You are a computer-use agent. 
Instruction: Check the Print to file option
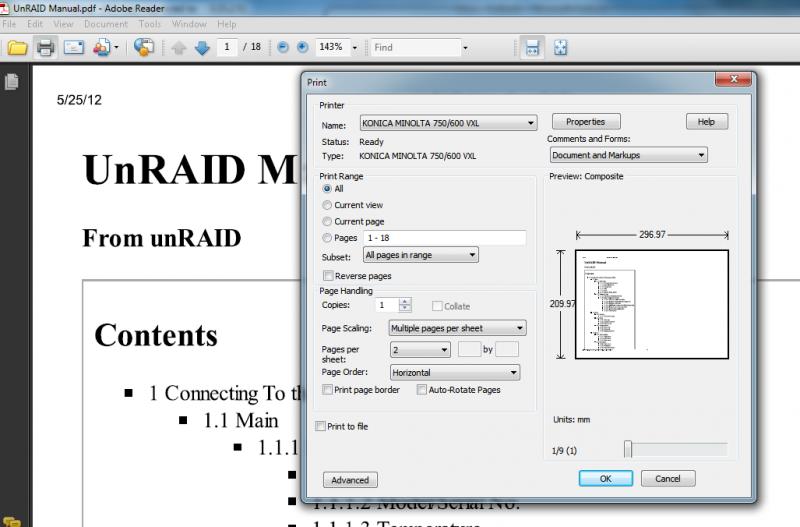click(x=321, y=426)
